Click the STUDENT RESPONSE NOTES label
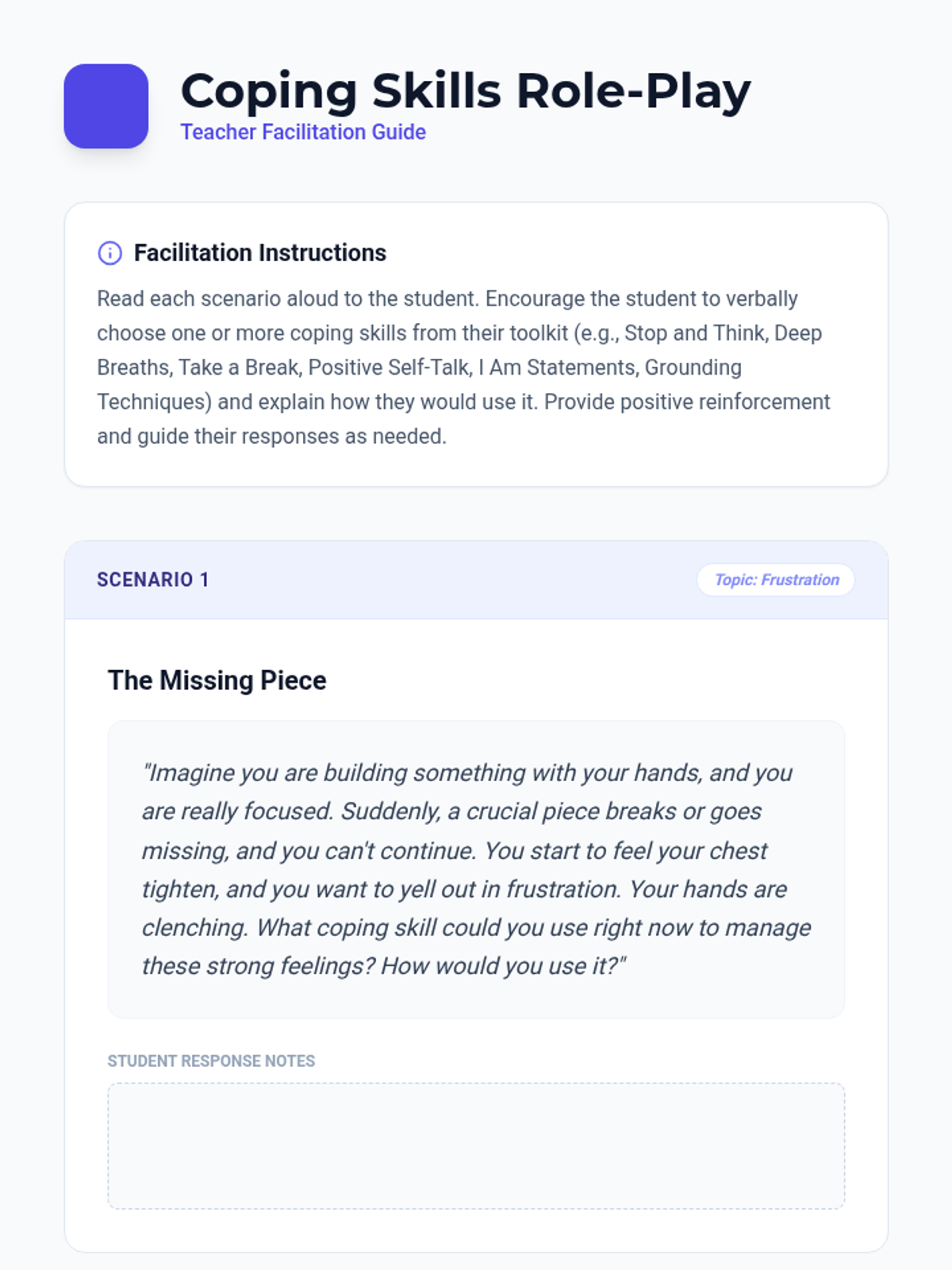Viewport: 952px width, 1270px height. pos(211,1061)
